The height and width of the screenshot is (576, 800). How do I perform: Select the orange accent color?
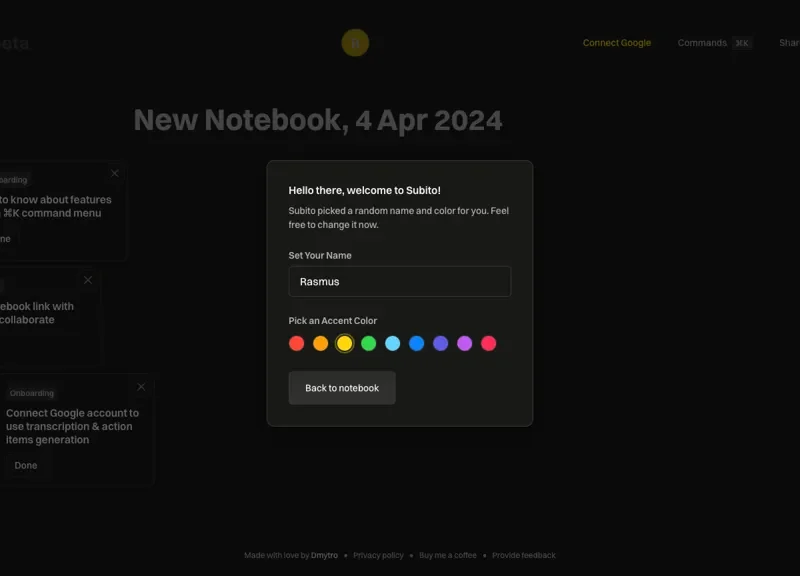click(320, 343)
